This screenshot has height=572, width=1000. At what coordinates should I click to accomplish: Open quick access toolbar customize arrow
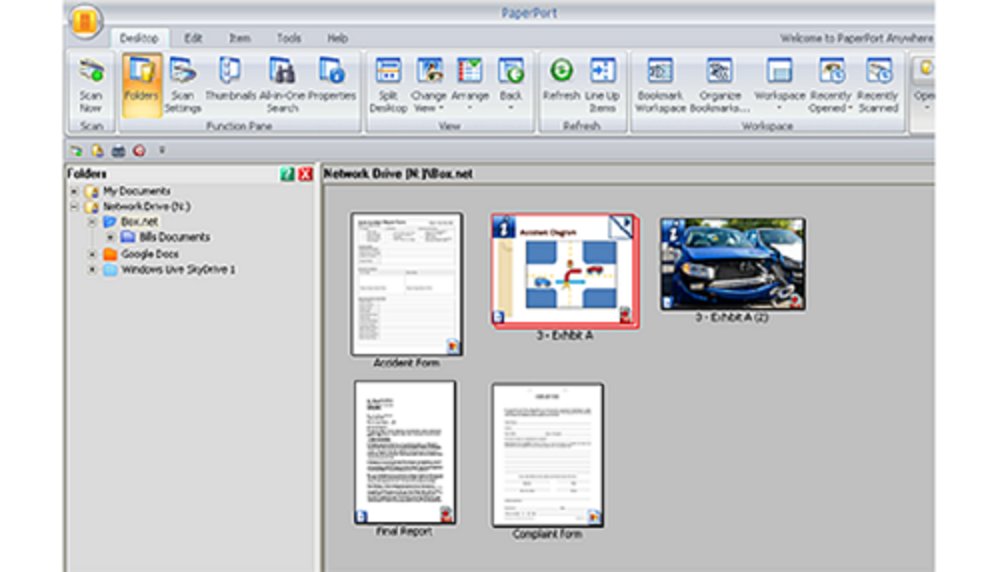point(162,150)
